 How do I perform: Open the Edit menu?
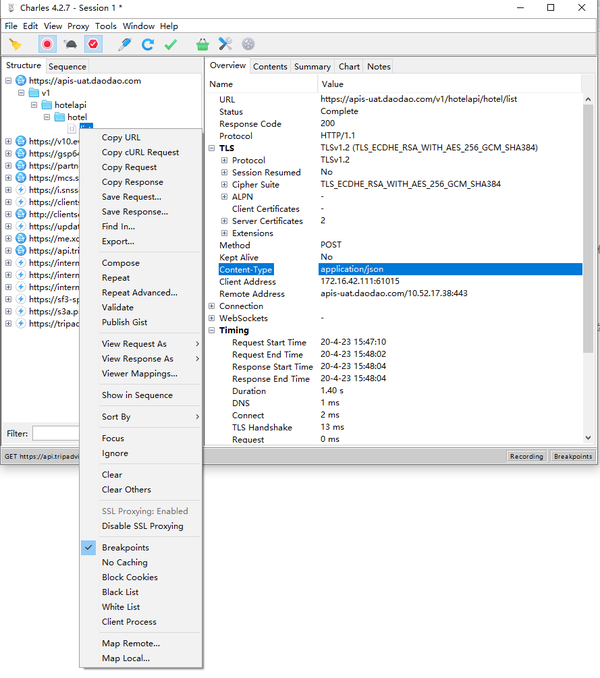(30, 26)
